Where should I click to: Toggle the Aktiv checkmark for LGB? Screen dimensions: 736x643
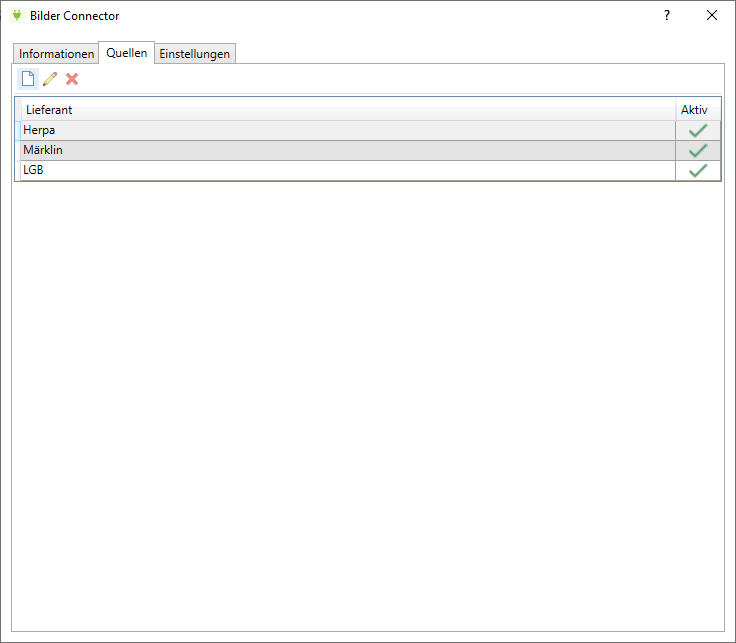point(698,171)
